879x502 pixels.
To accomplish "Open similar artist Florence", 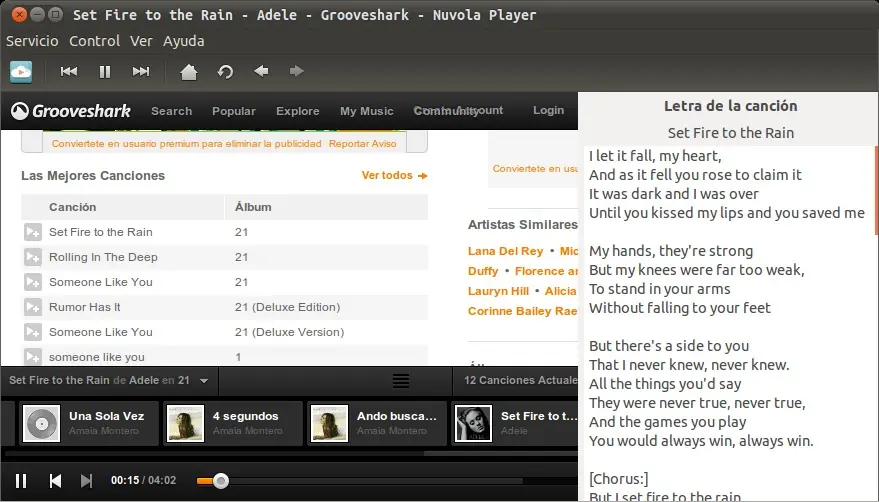I will [x=546, y=271].
